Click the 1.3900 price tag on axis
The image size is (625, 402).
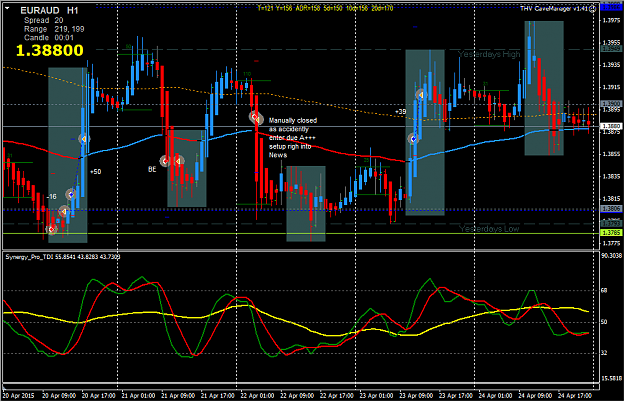pos(611,104)
